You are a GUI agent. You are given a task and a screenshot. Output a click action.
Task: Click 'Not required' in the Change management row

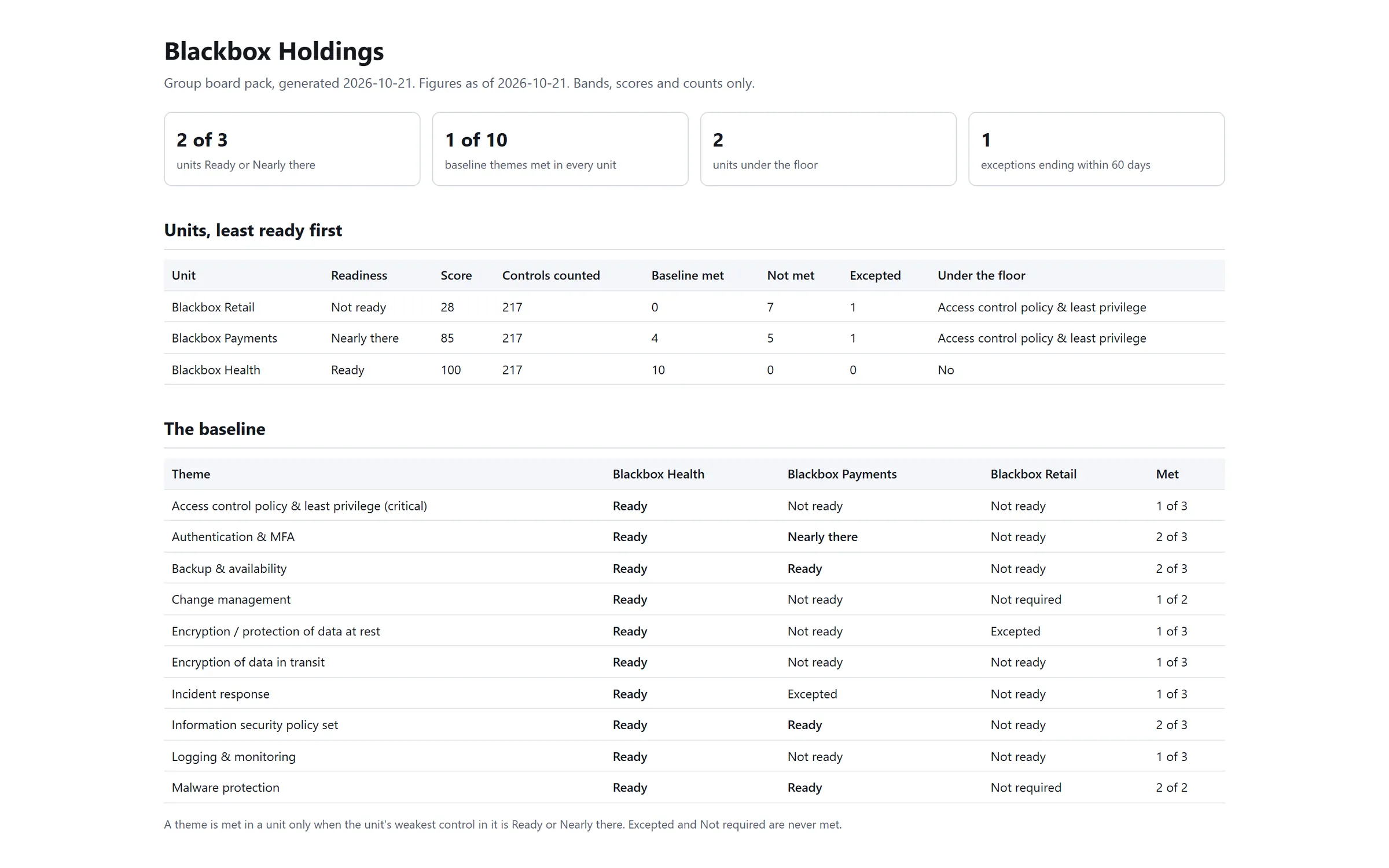pos(1026,599)
